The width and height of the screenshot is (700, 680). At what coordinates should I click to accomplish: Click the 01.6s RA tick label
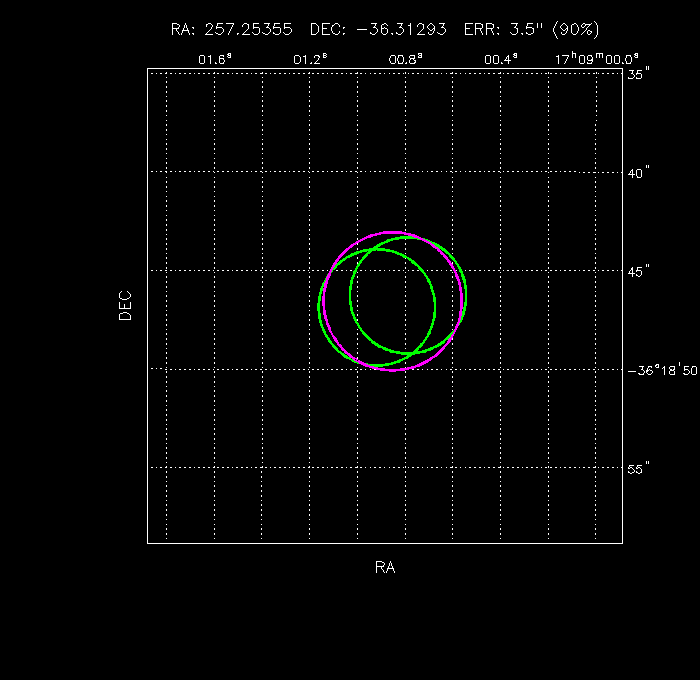[x=214, y=59]
